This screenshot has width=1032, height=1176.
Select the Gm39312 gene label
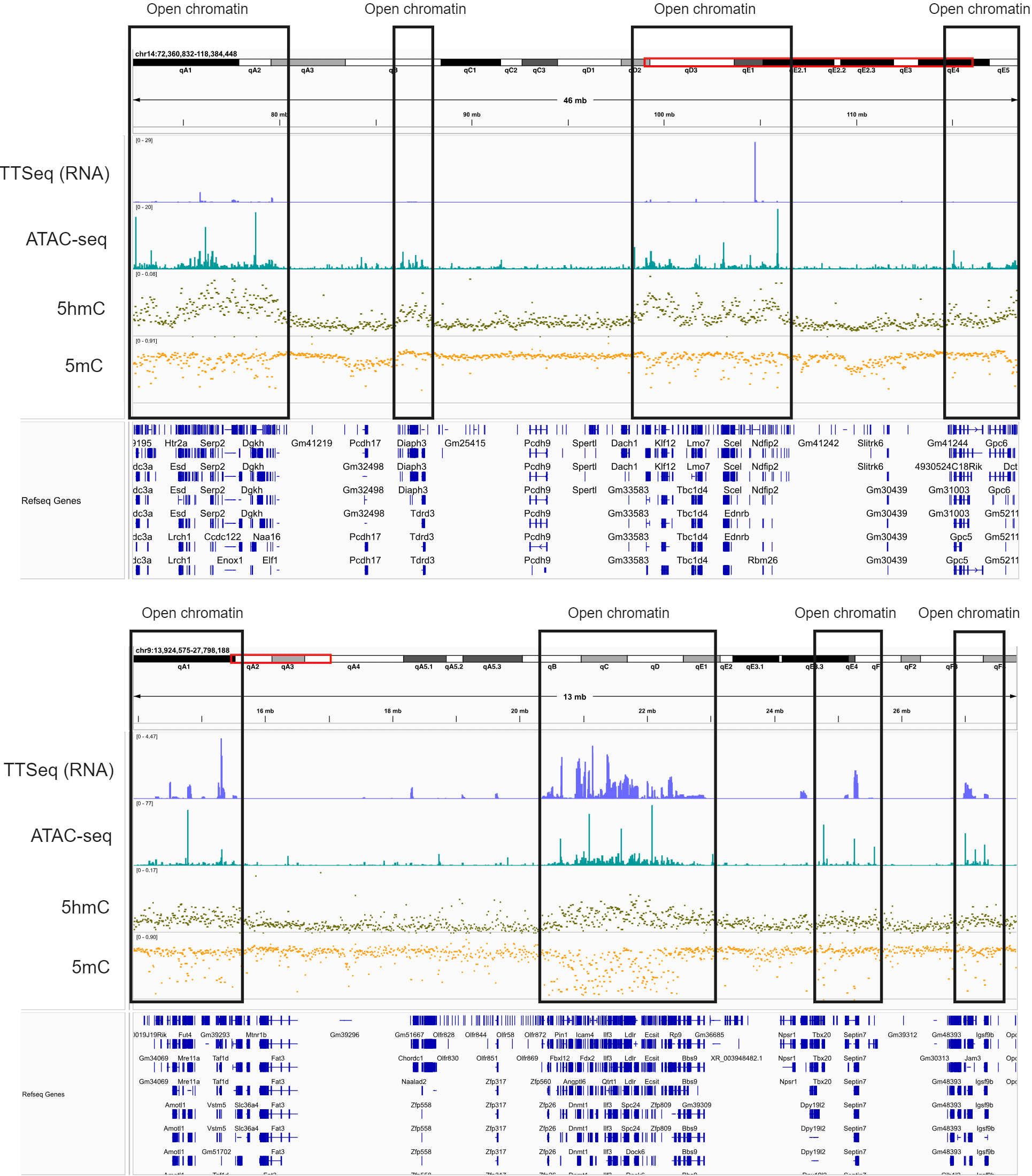pyautogui.click(x=902, y=1035)
